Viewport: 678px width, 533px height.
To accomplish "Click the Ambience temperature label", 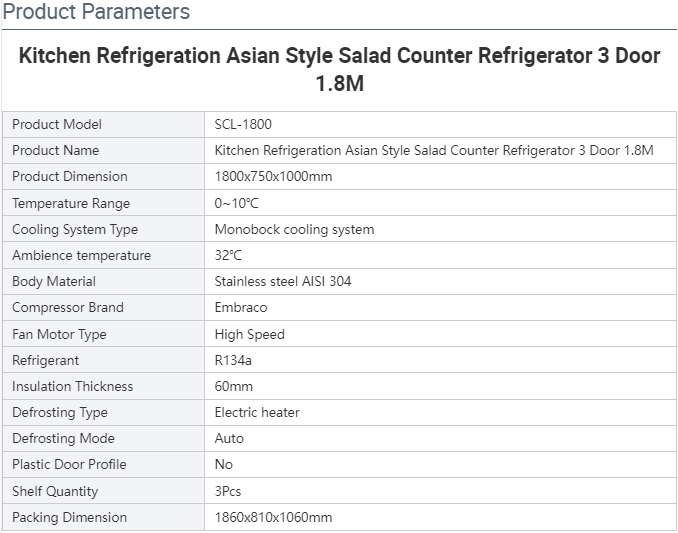I will [81, 255].
